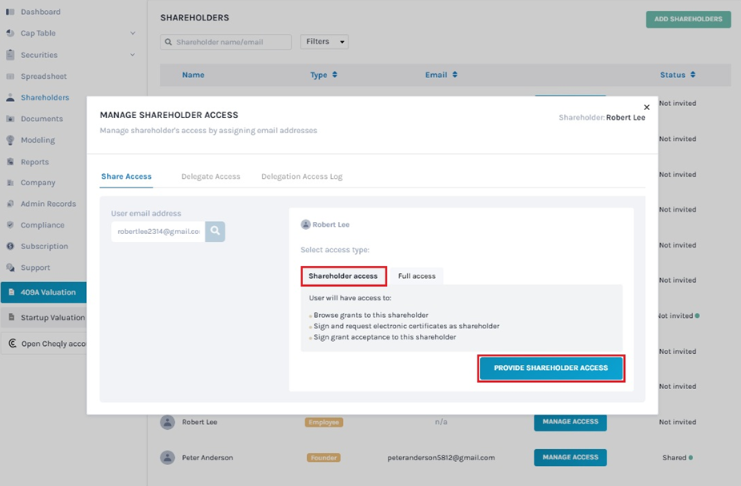Switch to the Delegate Access tab
741x486 pixels.
click(x=210, y=176)
